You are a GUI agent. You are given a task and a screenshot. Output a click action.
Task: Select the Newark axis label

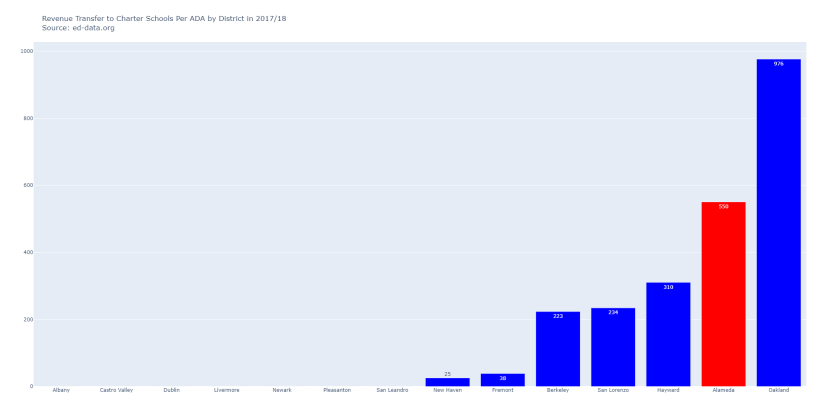(x=282, y=390)
